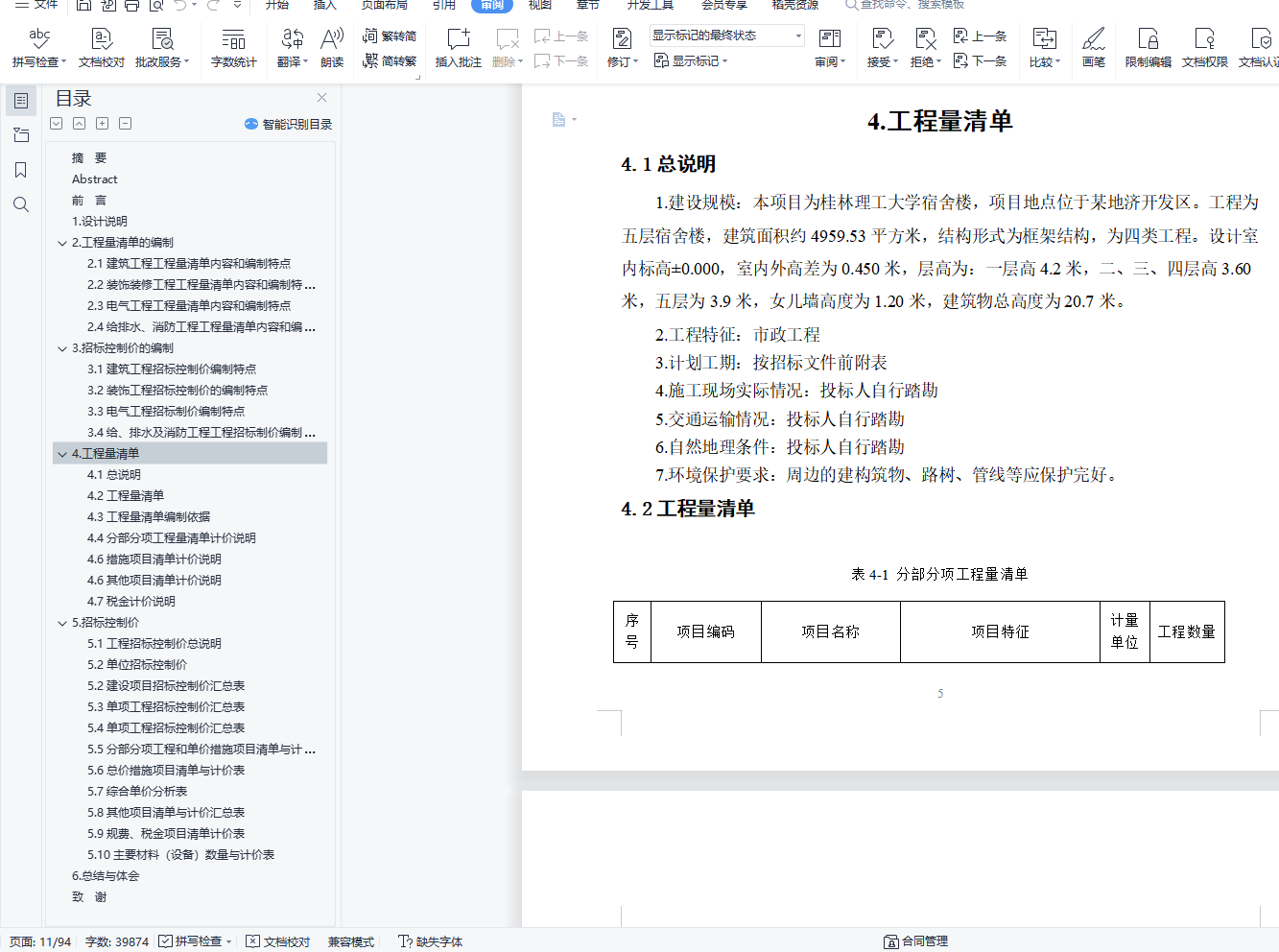
Task: Click page indicator 页面: 11/94
Action: 40,941
